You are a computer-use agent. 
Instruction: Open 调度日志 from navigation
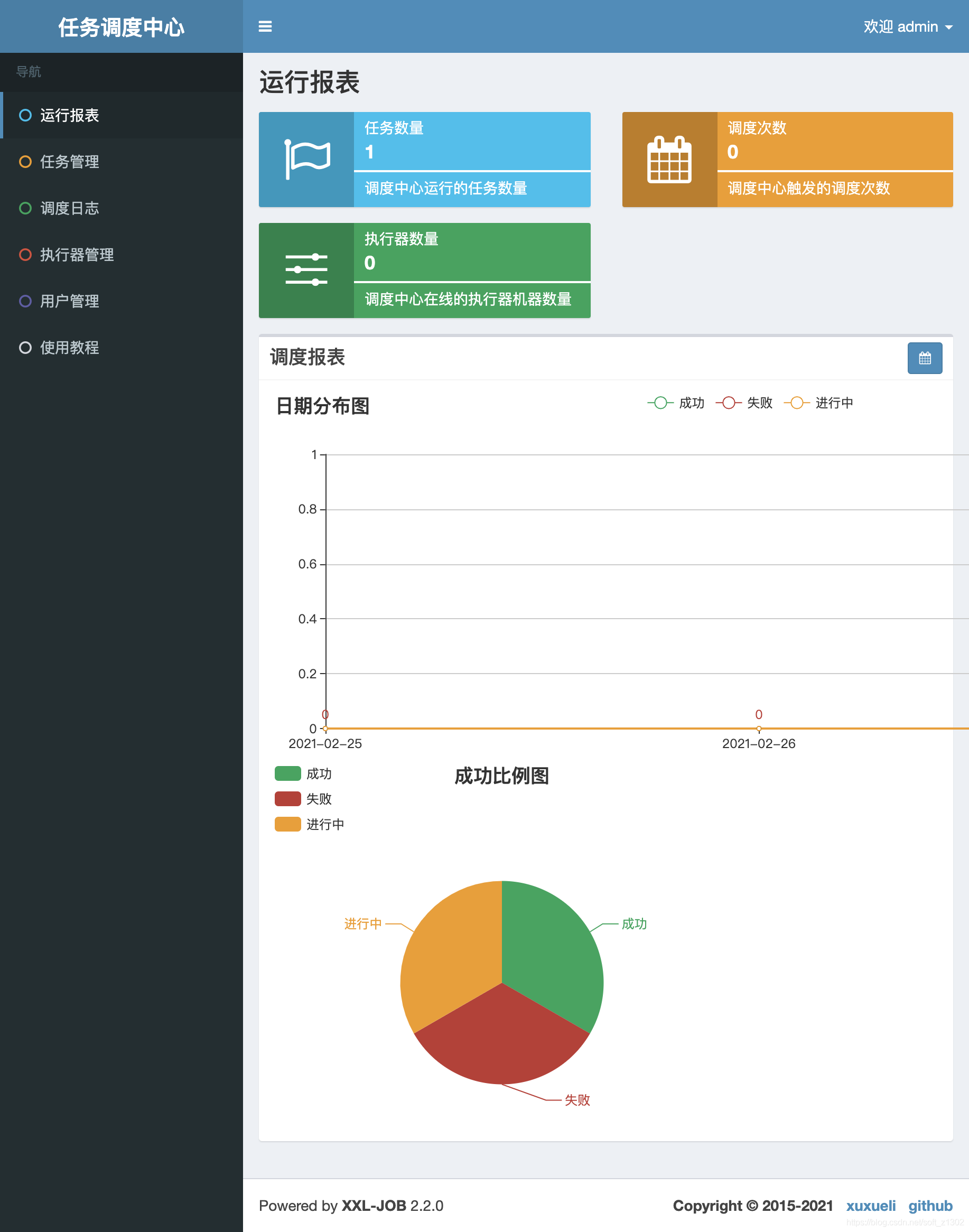pos(122,208)
